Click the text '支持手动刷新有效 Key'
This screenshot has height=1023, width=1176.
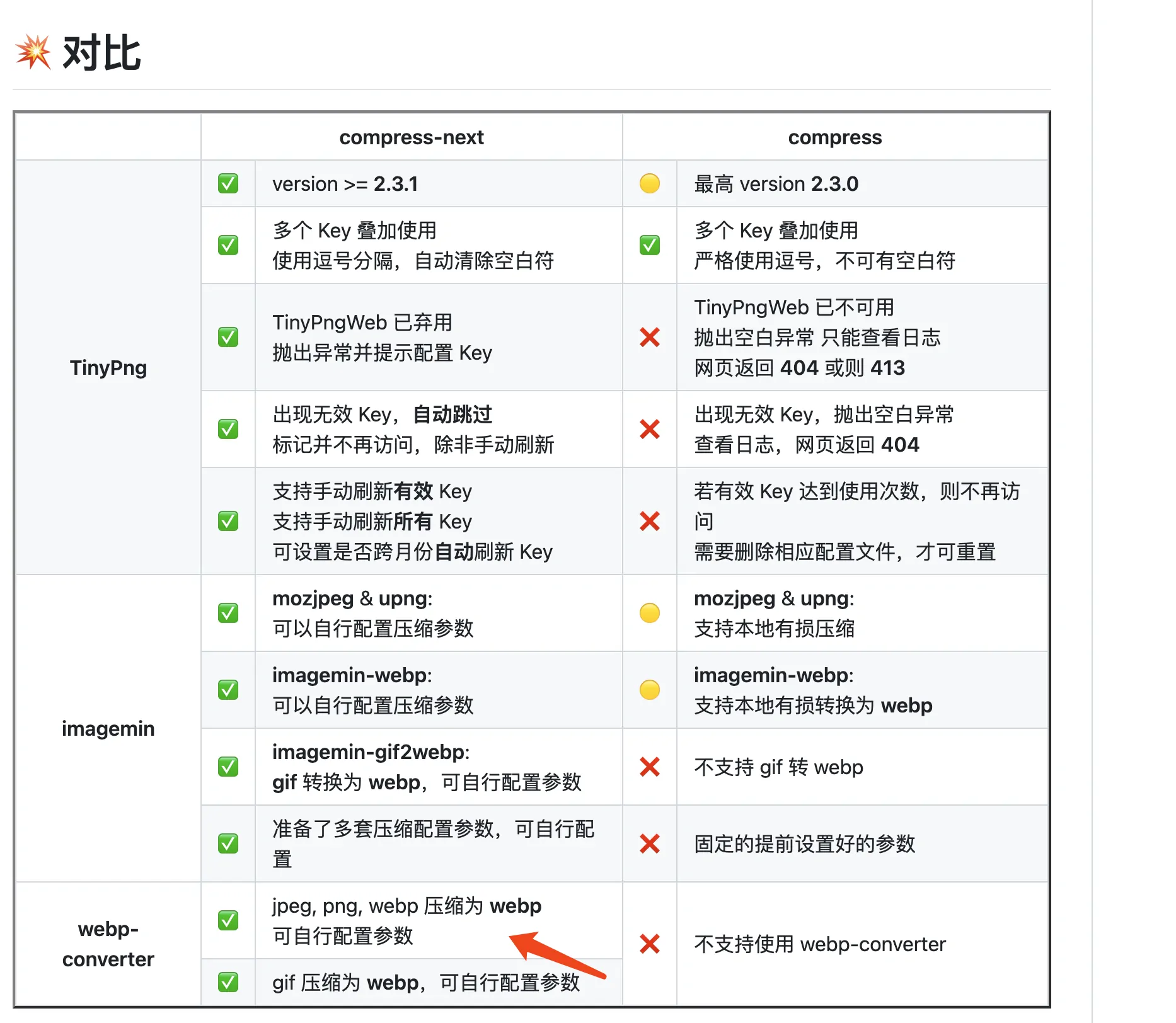[372, 491]
